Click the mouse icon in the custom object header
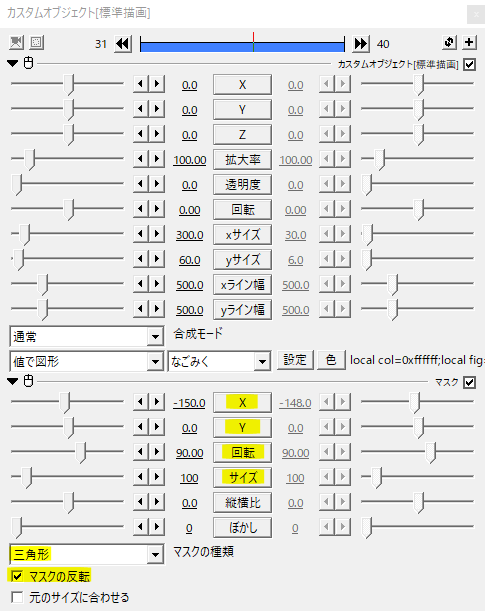 coord(28,63)
